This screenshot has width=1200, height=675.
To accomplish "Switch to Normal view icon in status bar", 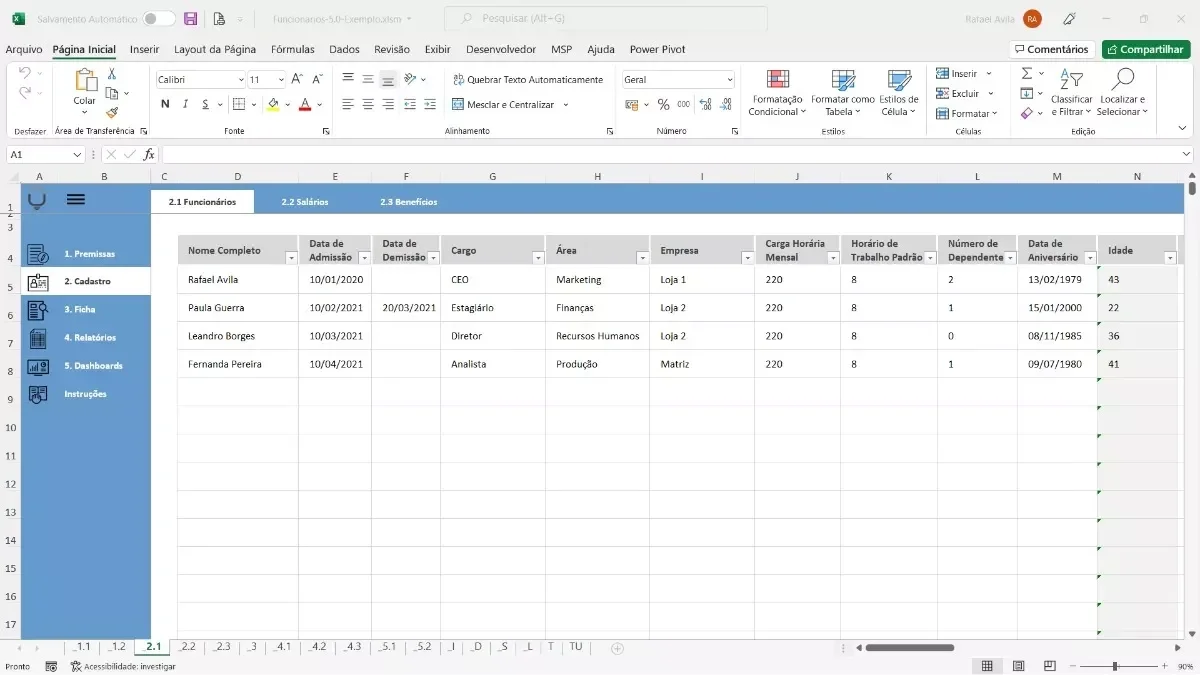I will point(987,666).
